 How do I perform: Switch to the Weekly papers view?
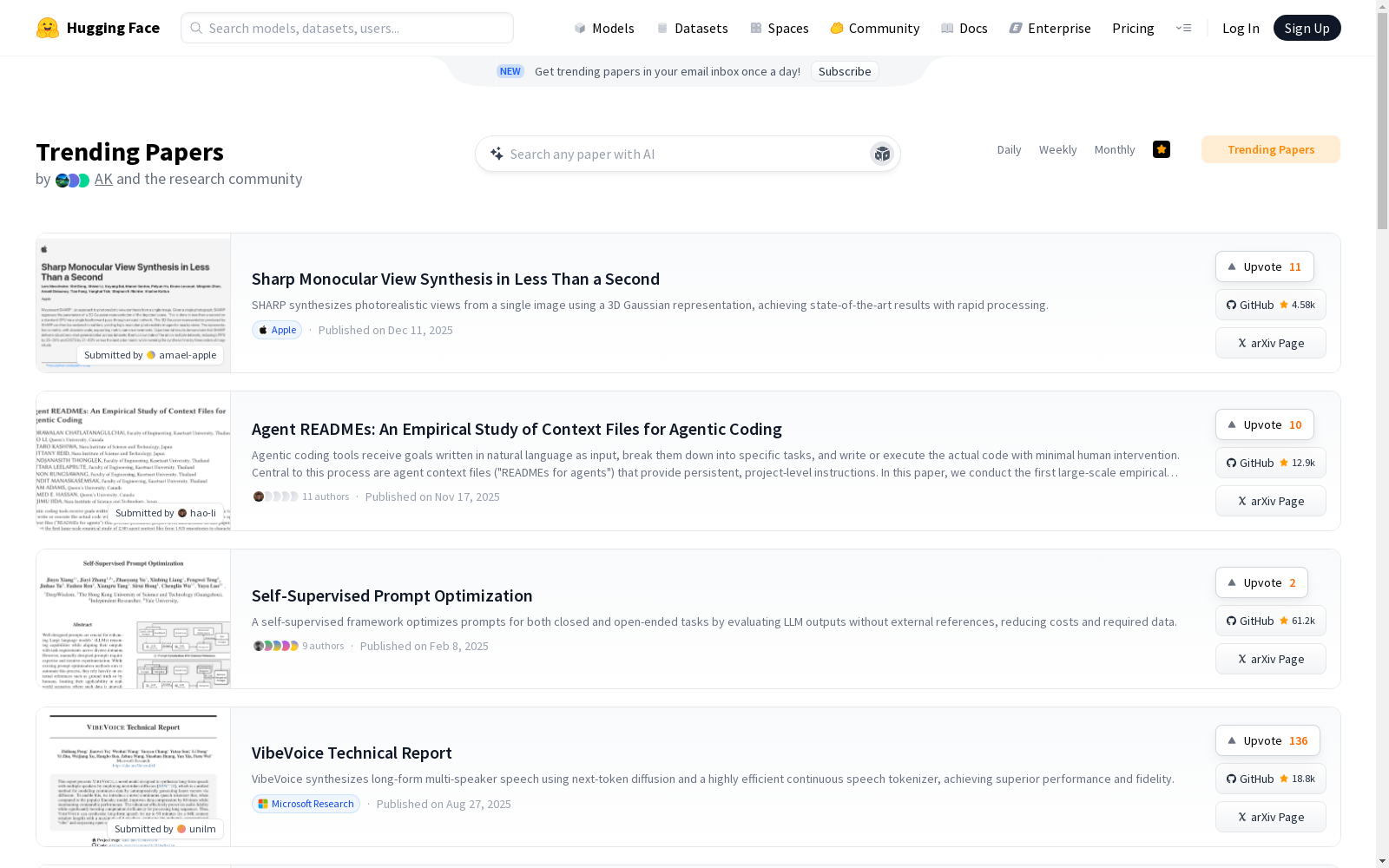1057,149
